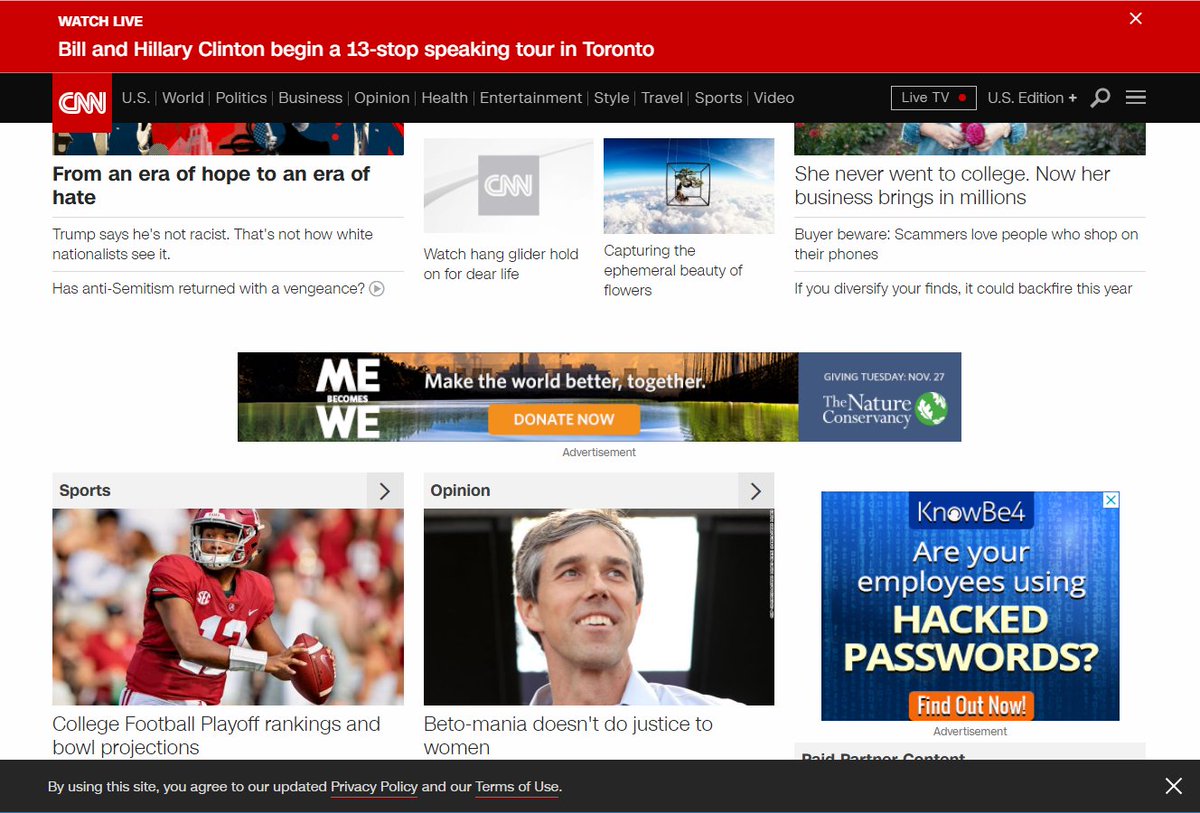Read 'From an era of hope' story
This screenshot has width=1200, height=813.
[211, 185]
